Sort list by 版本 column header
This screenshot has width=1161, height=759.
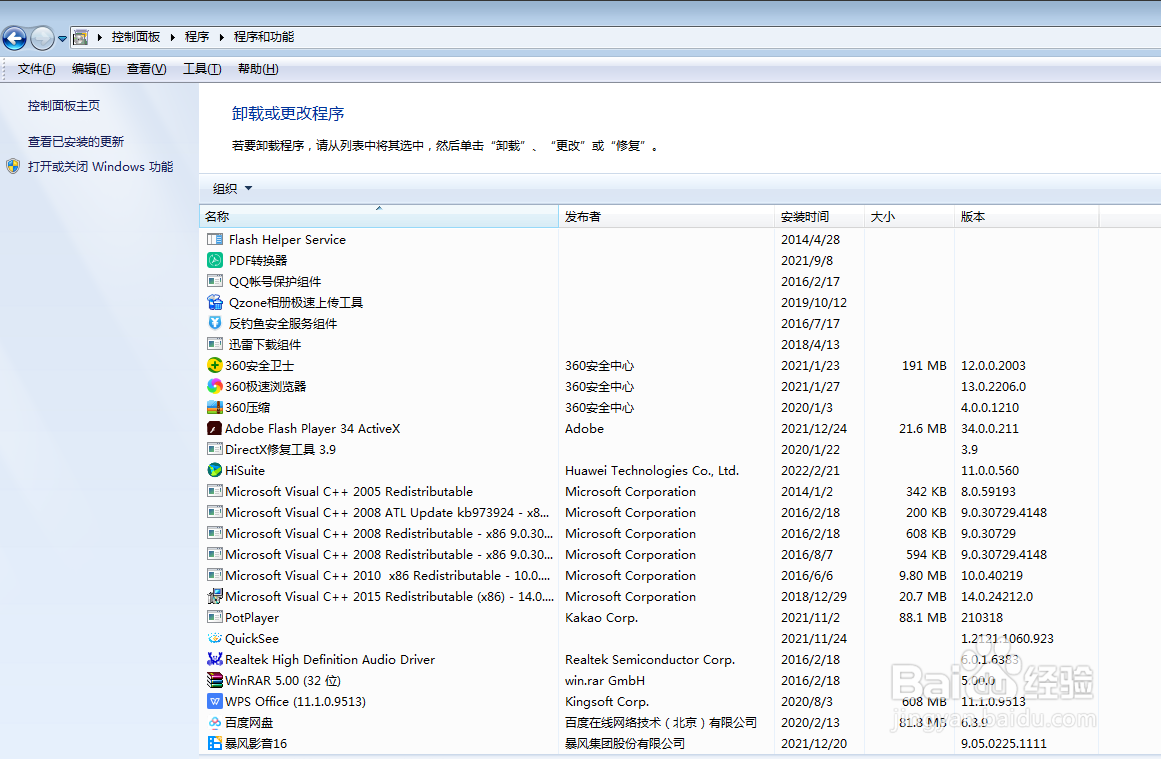pyautogui.click(x=1027, y=216)
